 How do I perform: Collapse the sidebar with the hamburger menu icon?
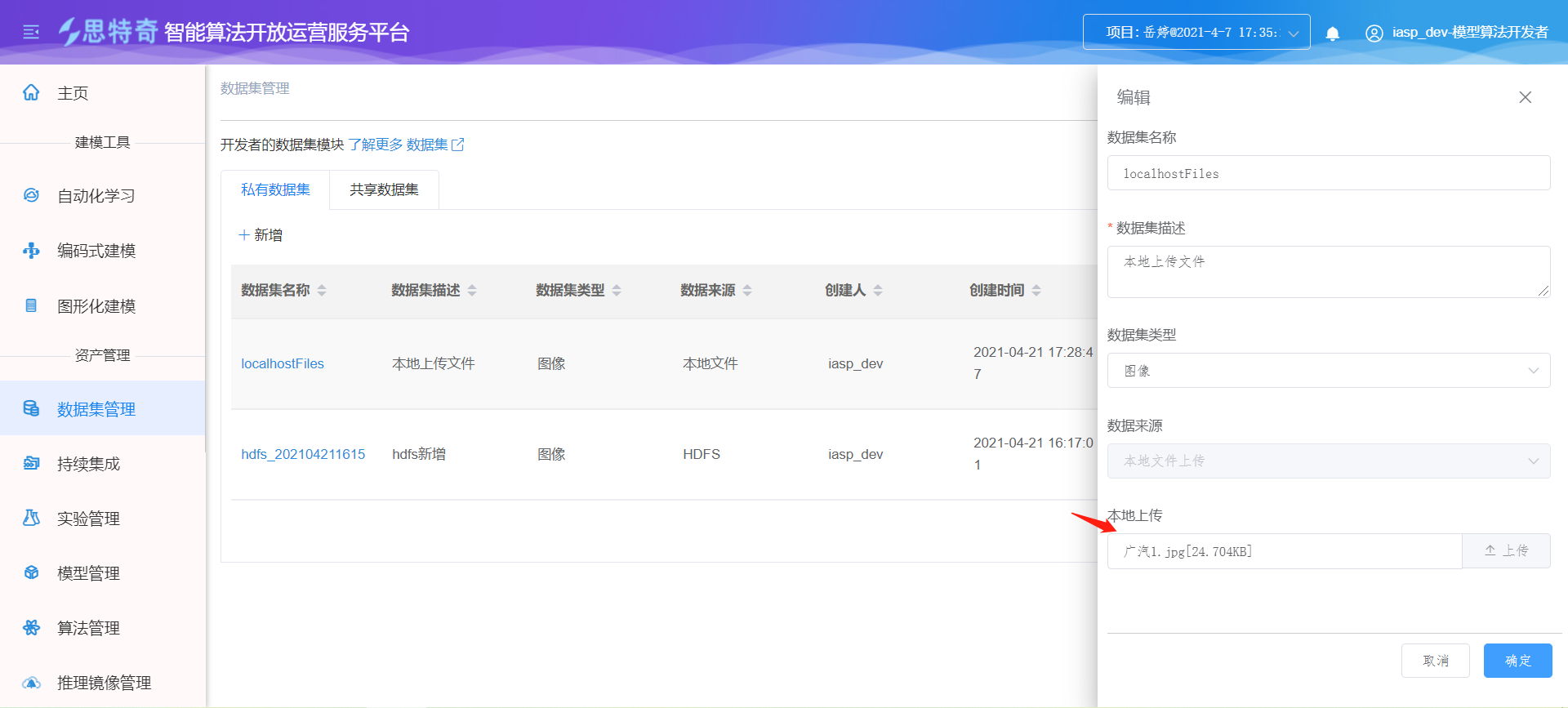[31, 32]
